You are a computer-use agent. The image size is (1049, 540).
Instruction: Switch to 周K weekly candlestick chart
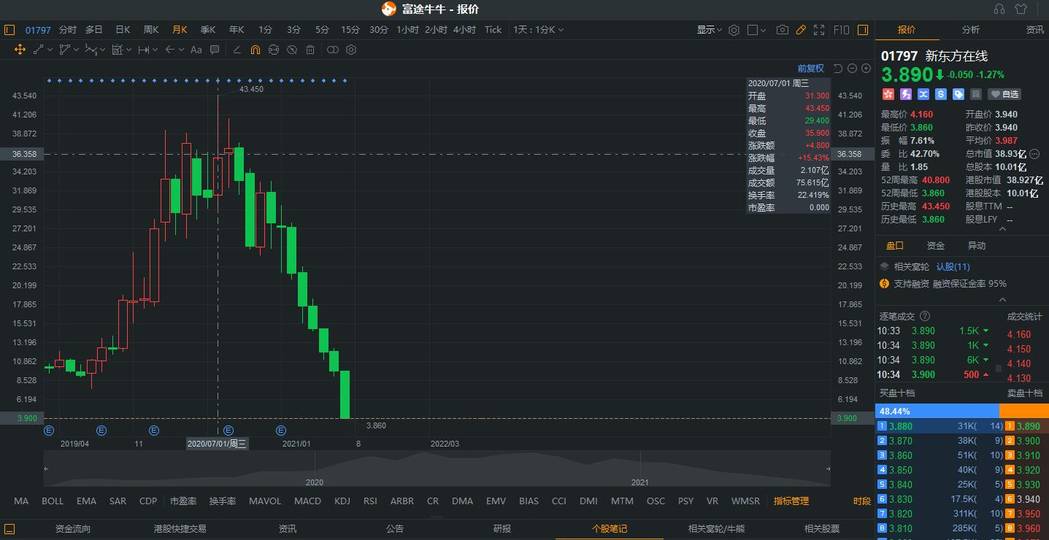tap(151, 29)
